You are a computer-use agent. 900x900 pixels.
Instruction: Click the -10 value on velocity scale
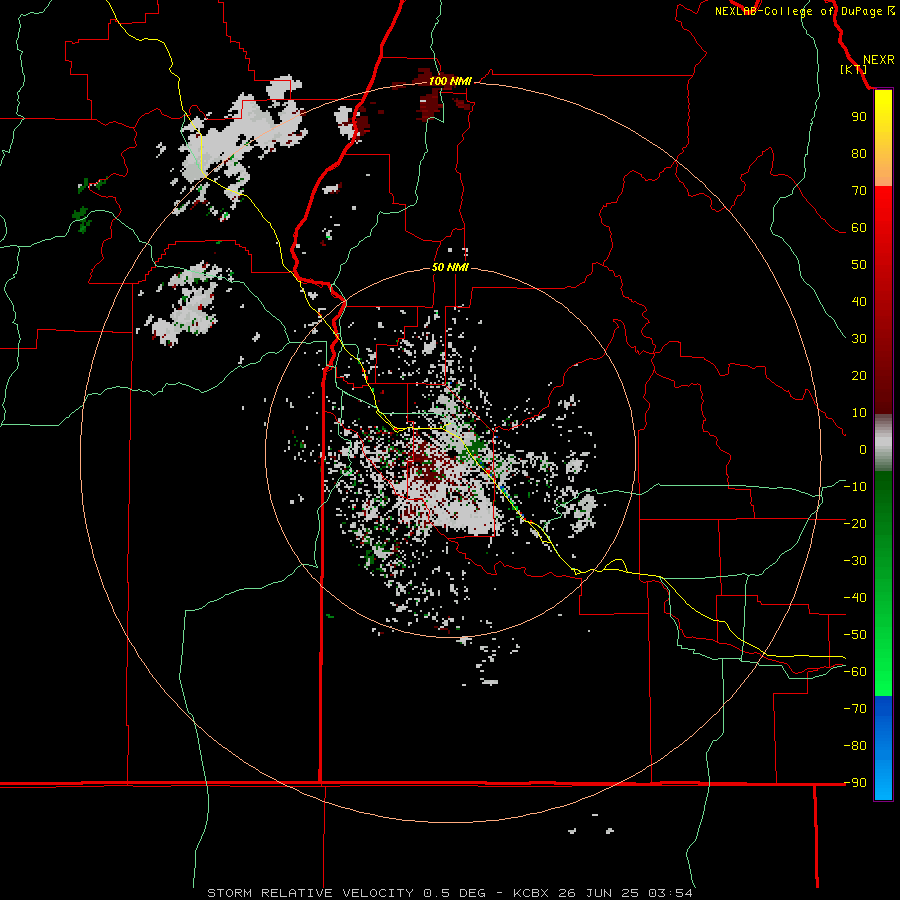click(855, 487)
